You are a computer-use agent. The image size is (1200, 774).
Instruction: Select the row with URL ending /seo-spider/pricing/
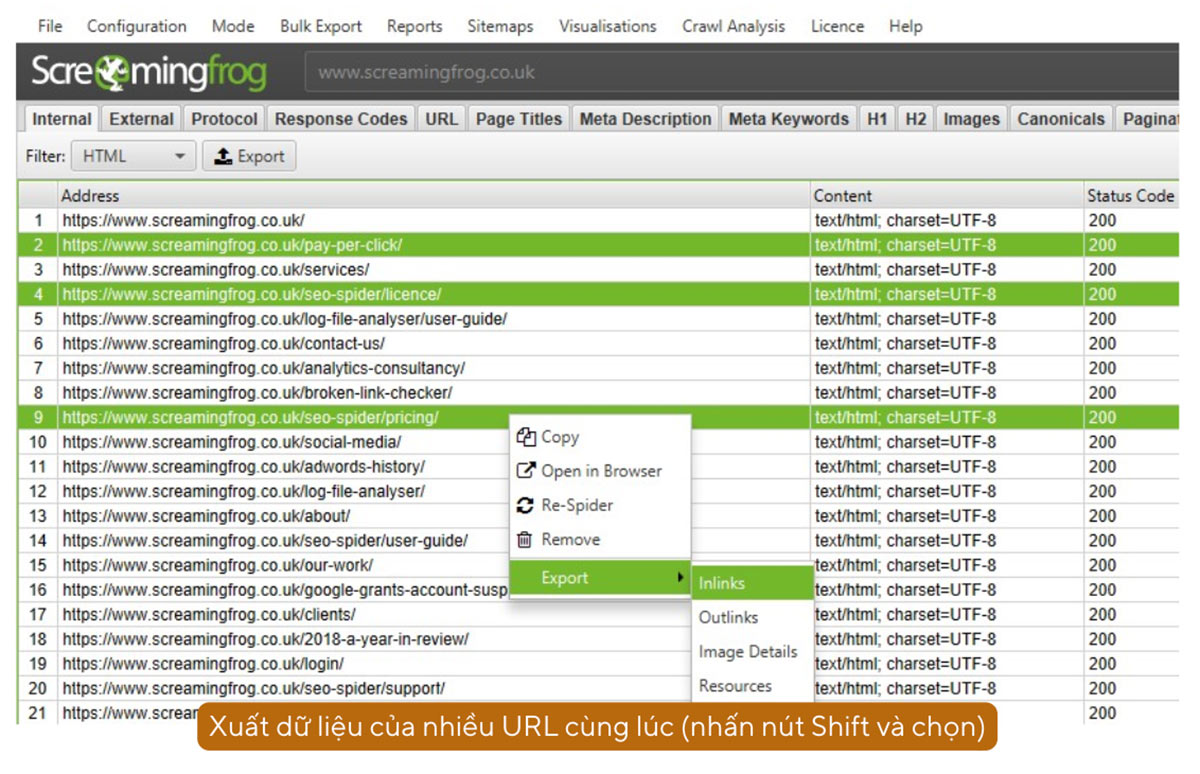[x=598, y=417]
